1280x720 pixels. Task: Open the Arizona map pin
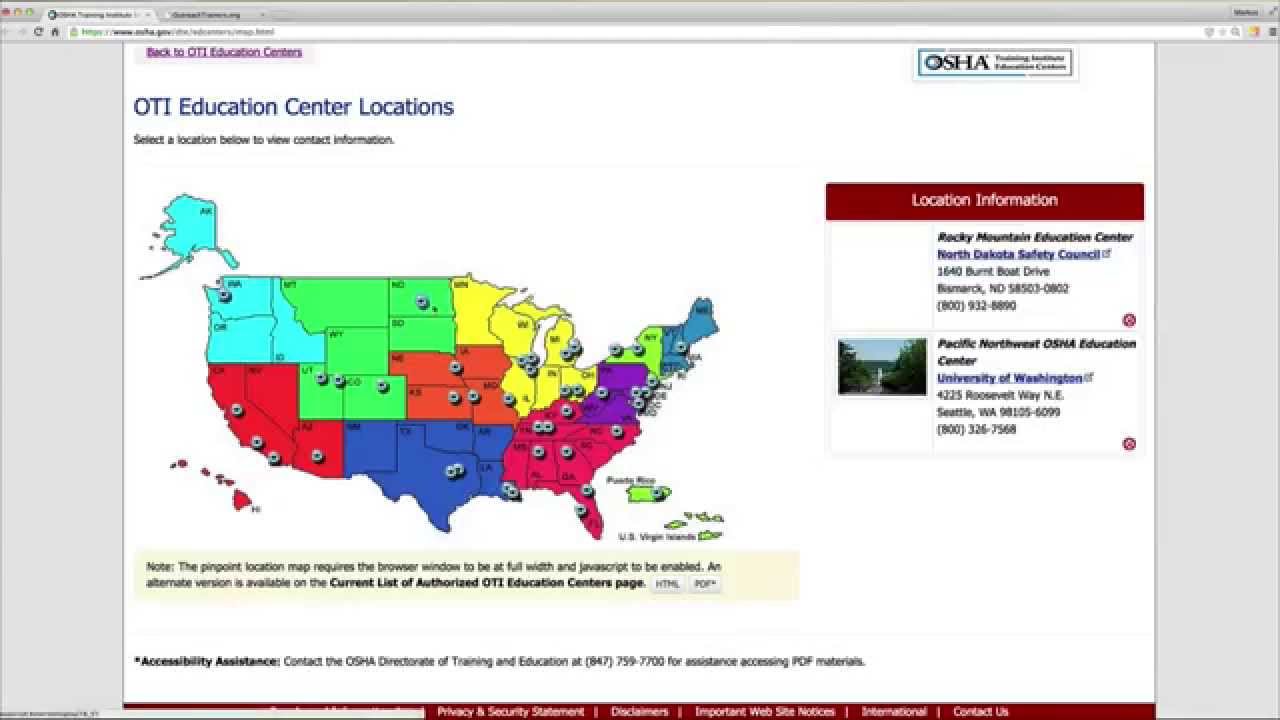point(317,456)
